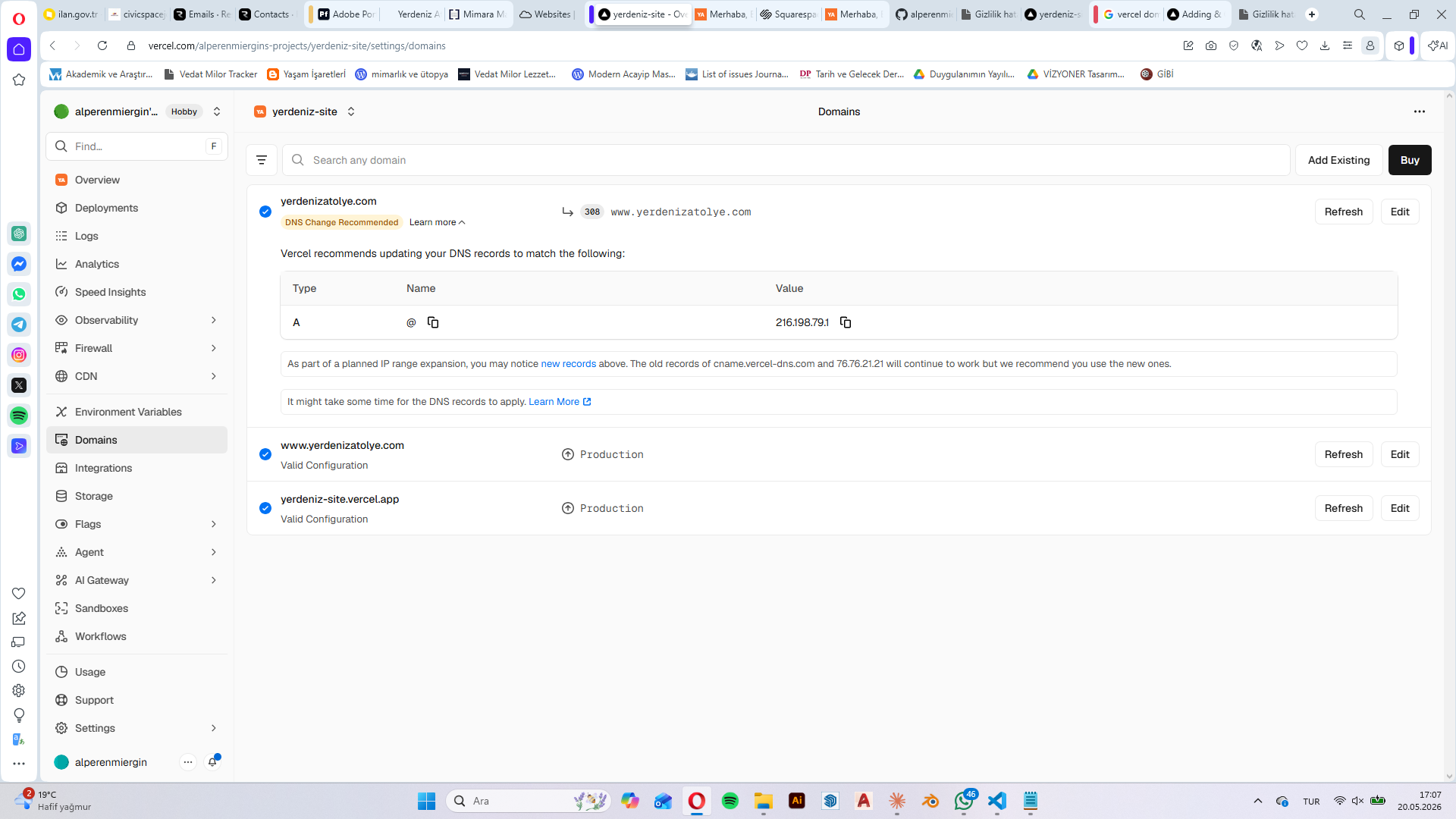Open the Integrations page
Screen dimensions: 1456x819
136,468
